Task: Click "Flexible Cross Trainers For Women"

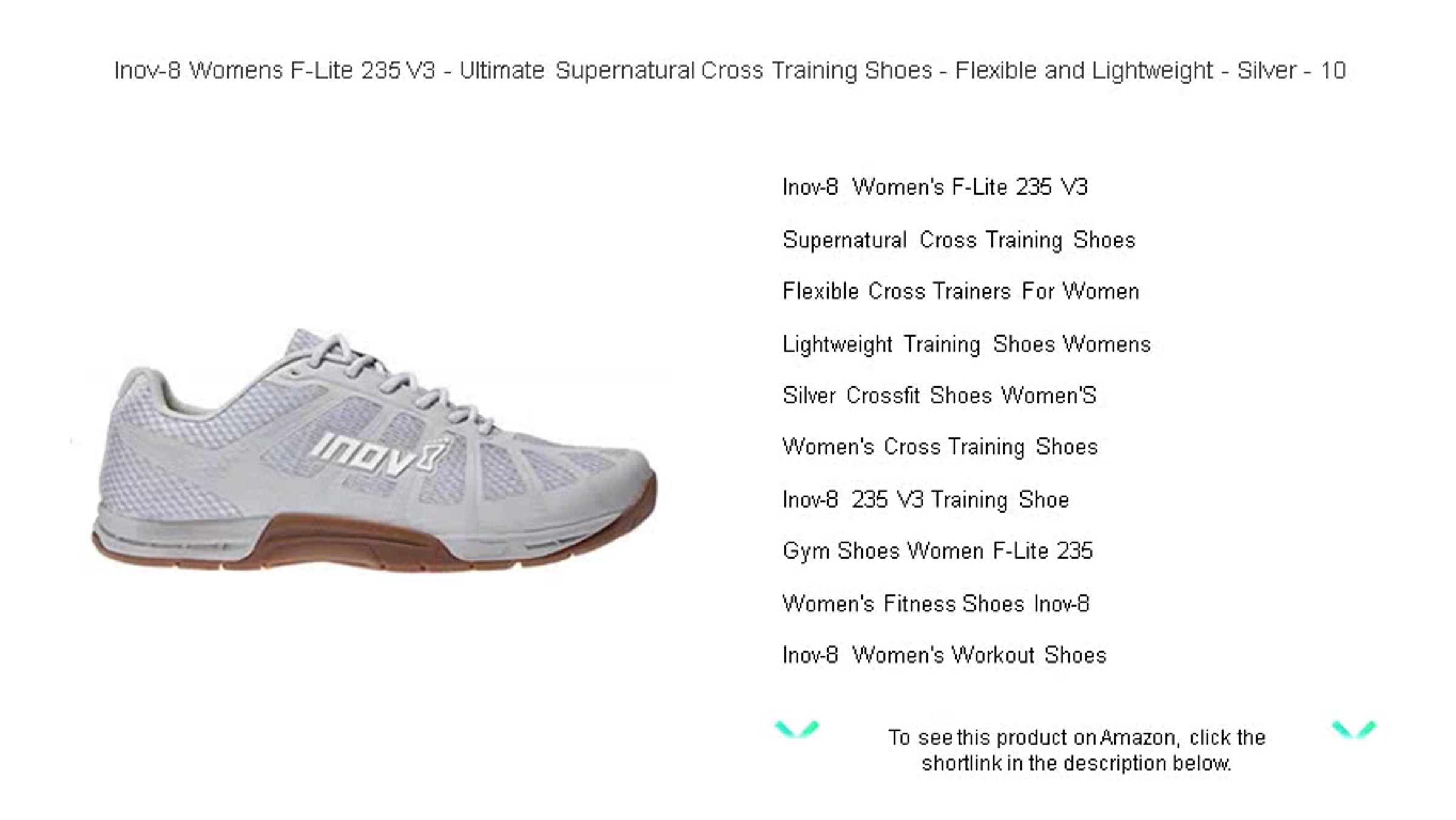Action: 960,292
